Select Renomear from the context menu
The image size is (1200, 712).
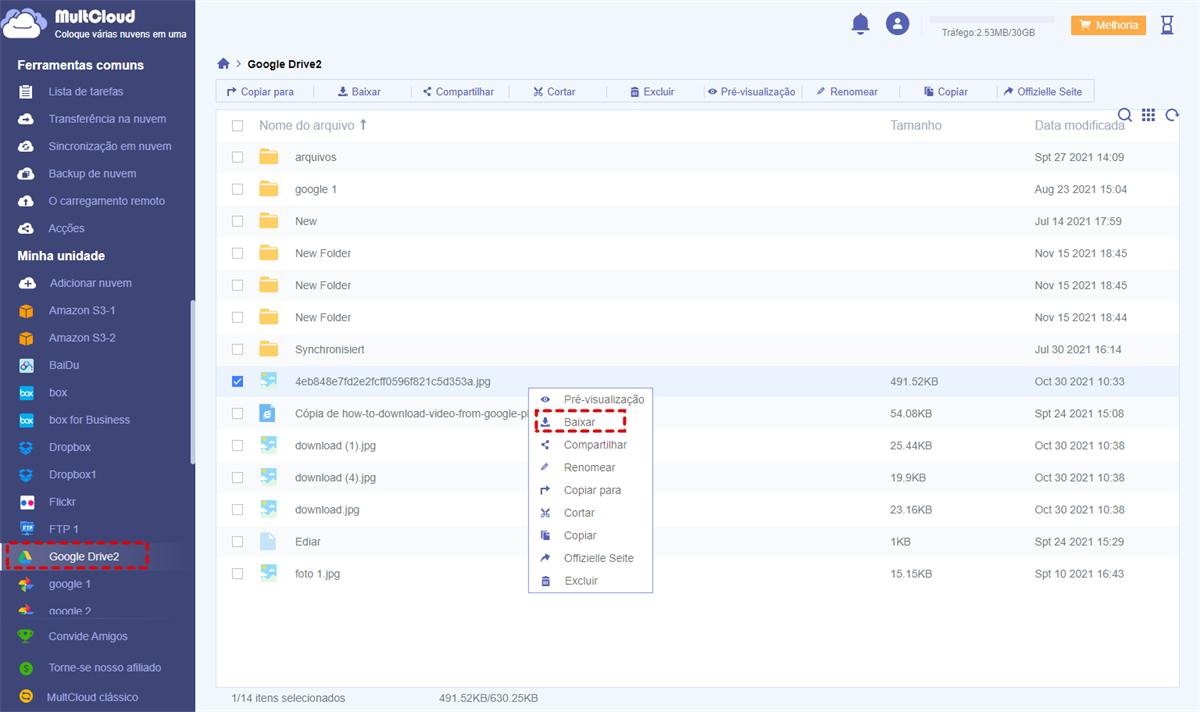click(589, 467)
